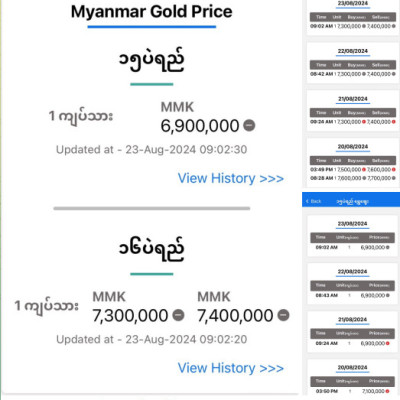
Task: Open the 22/08/2024 card showing 08:43 AM
Action: (x=353, y=284)
